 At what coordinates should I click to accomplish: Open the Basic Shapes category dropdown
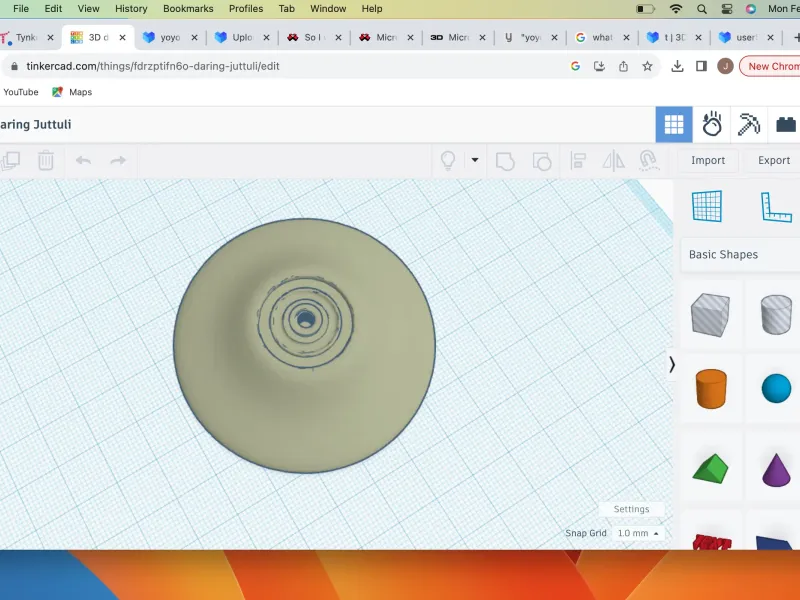(x=740, y=254)
